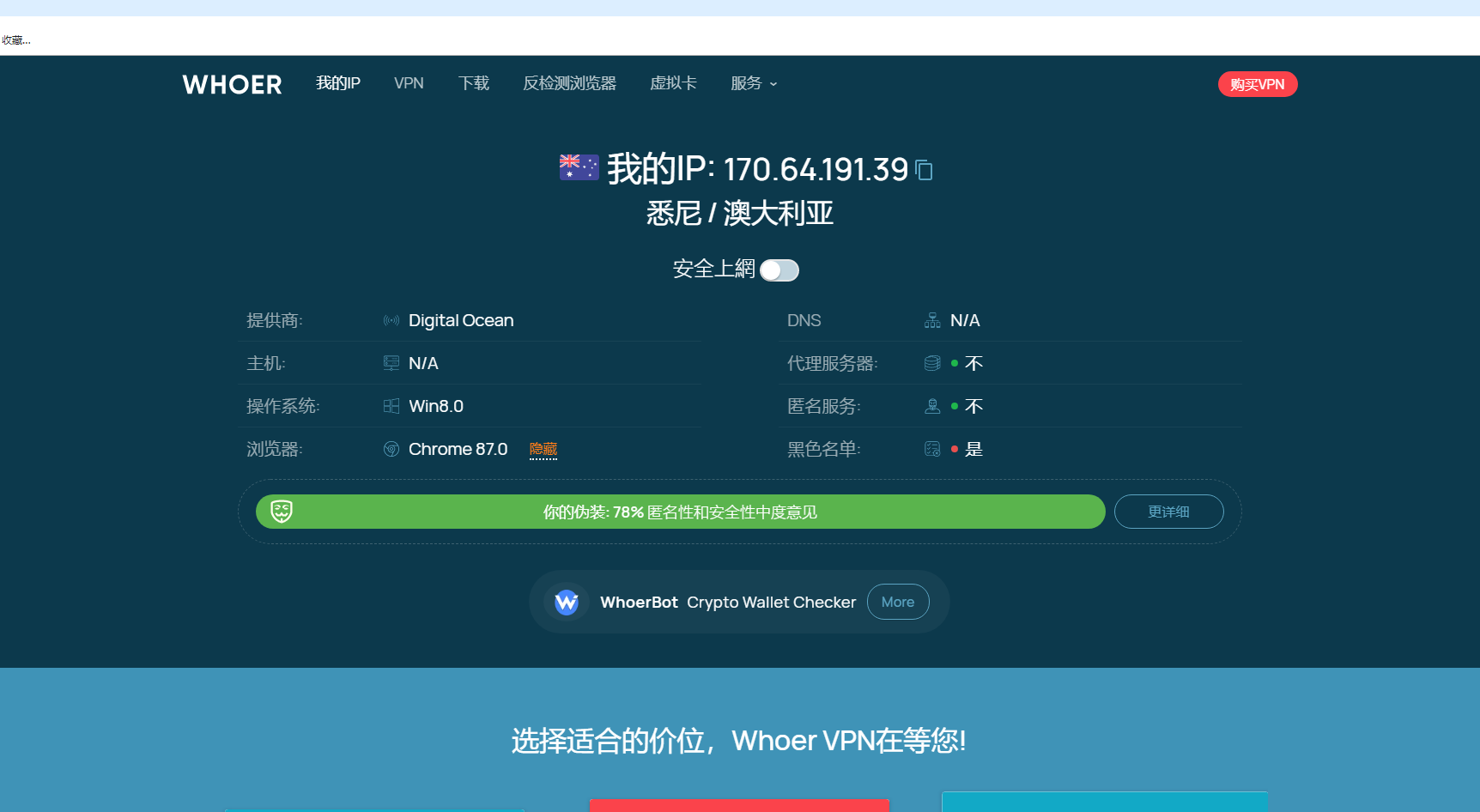
Task: Click the 不 value in the 匿名服务 row
Action: tap(974, 406)
